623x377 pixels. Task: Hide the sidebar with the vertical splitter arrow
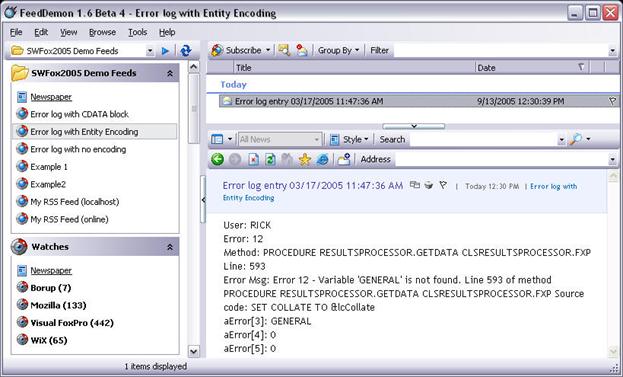[x=203, y=200]
